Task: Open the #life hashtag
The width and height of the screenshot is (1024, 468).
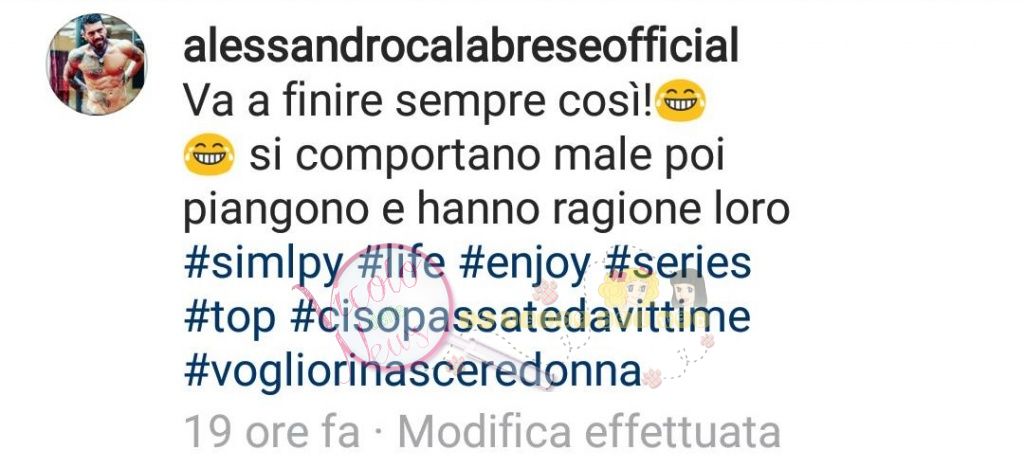Action: pos(402,264)
